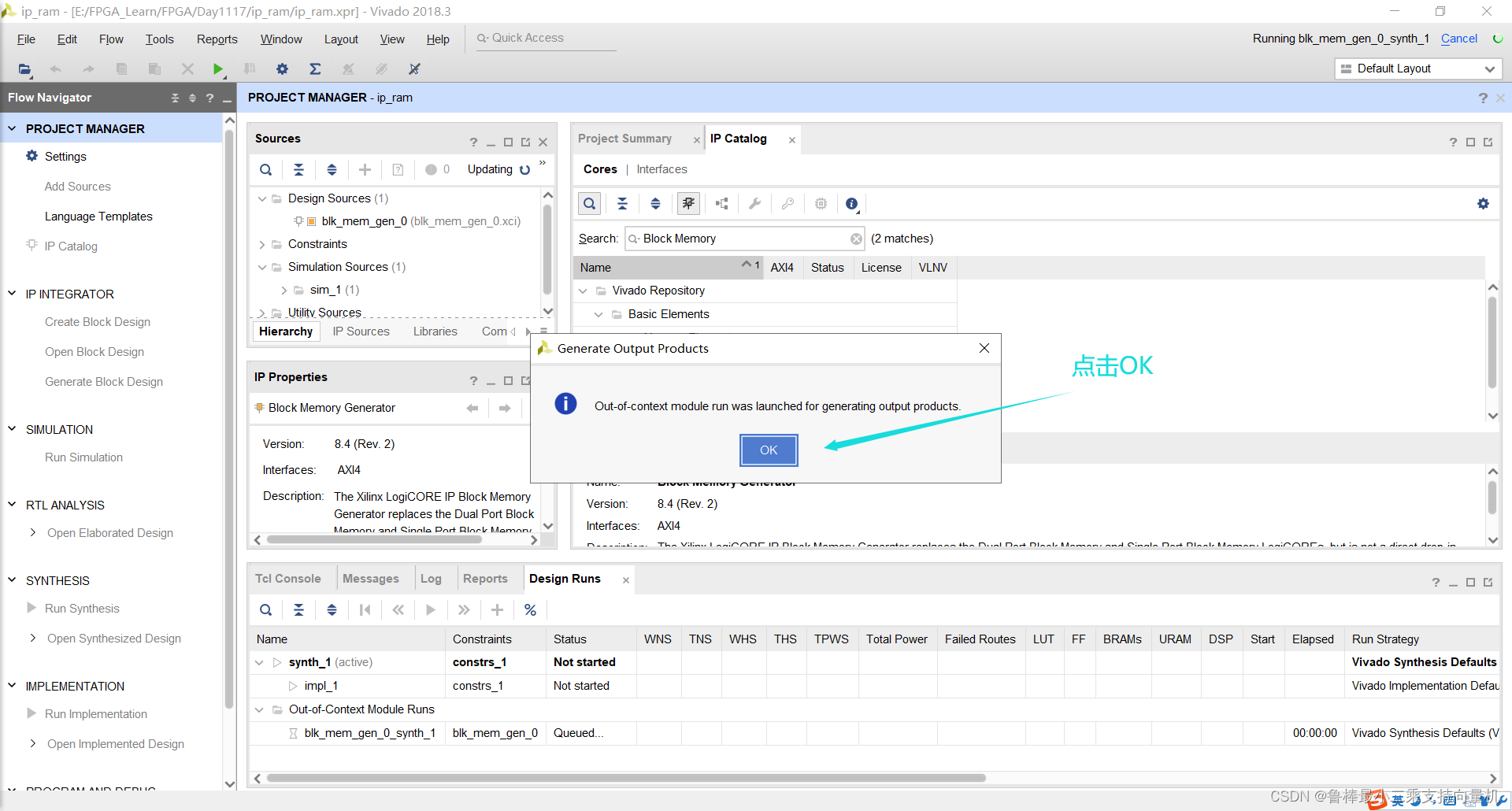Screen dimensions: 1512x811
Task: Open IP Catalog in Flow Navigator
Action: tap(71, 246)
